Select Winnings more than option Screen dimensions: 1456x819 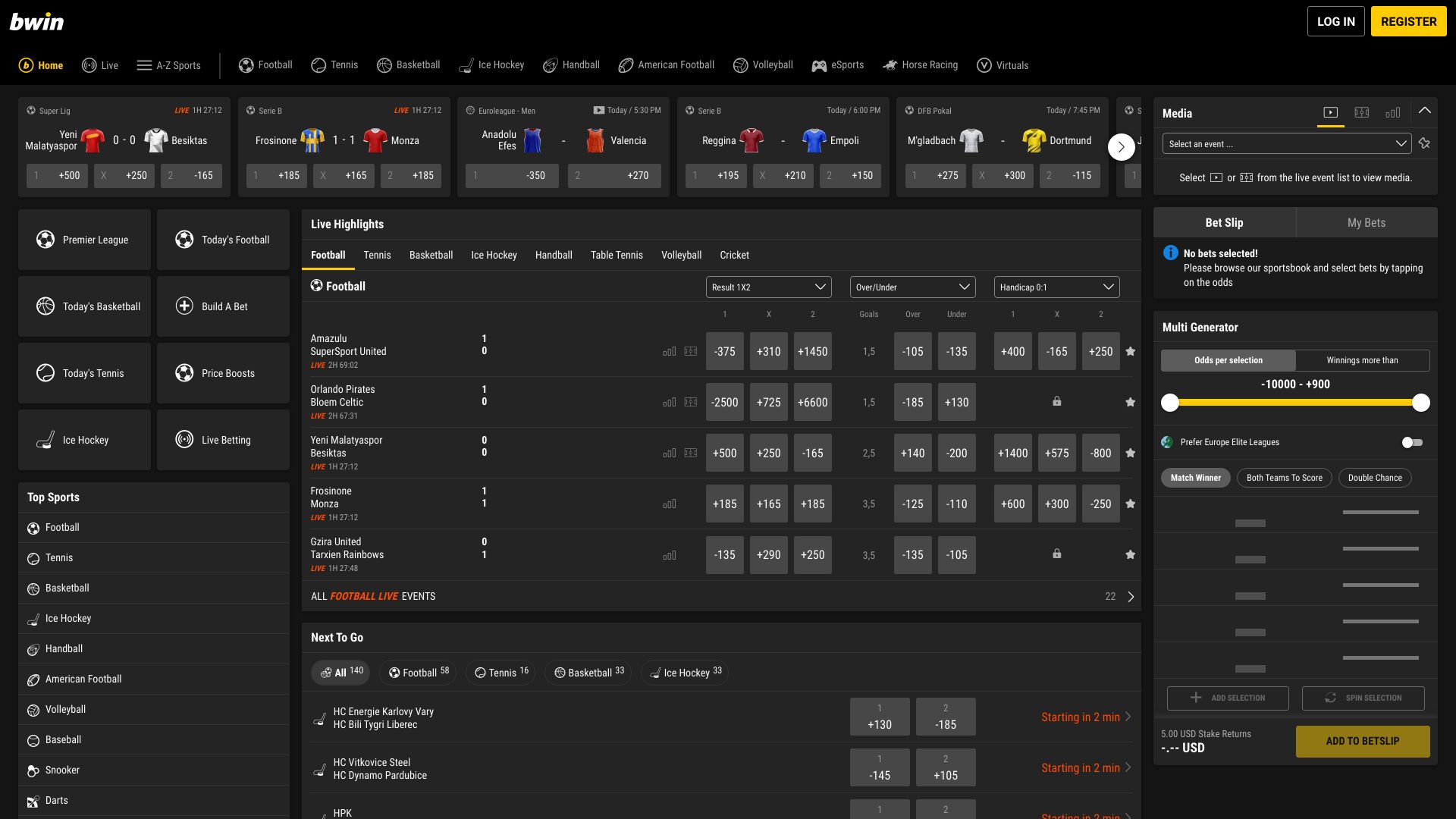pos(1362,360)
